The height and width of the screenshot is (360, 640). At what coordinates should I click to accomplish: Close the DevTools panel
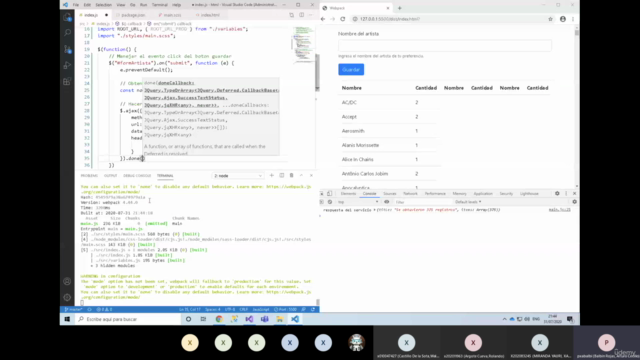pos(574,193)
